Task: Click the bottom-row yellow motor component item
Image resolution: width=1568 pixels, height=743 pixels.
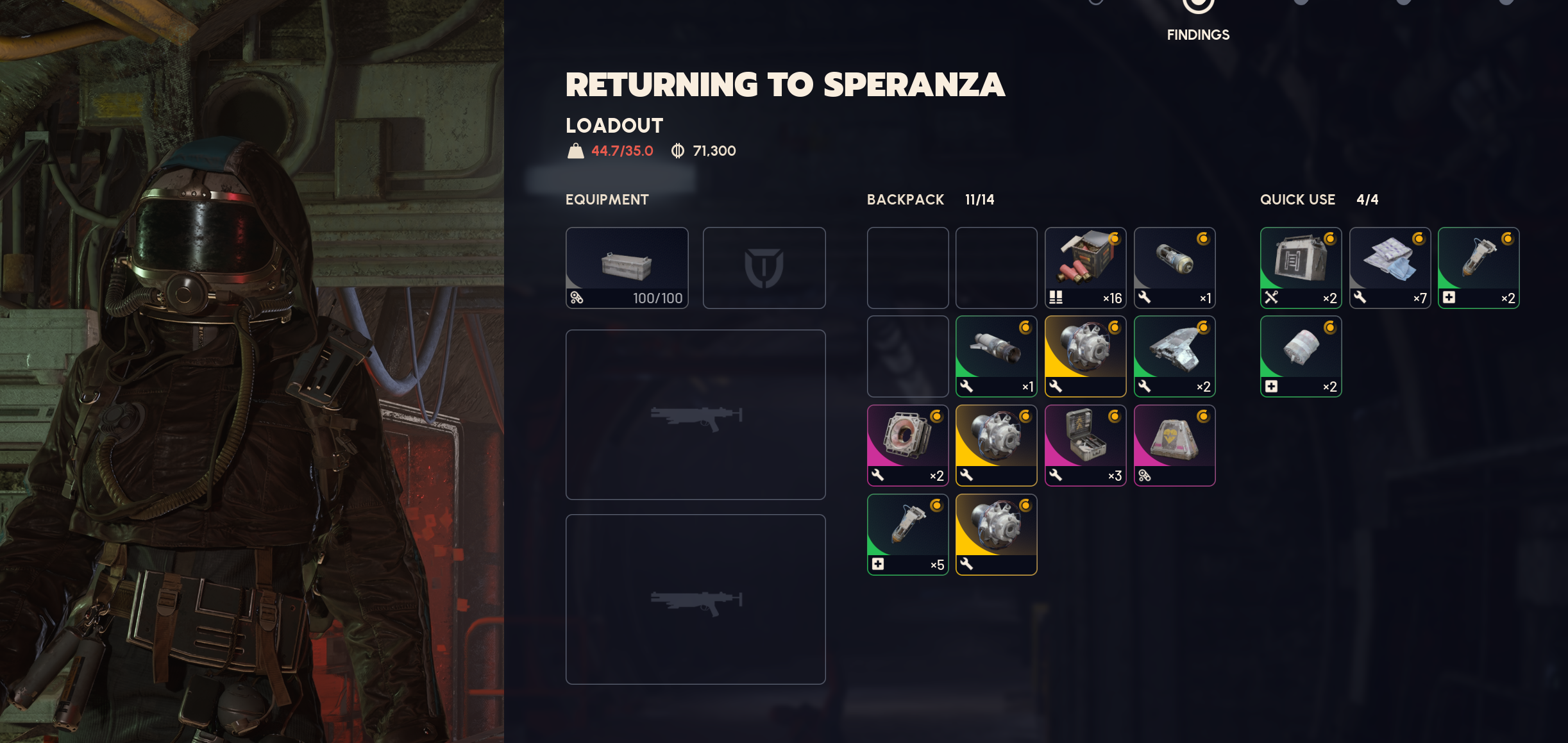Action: 996,535
